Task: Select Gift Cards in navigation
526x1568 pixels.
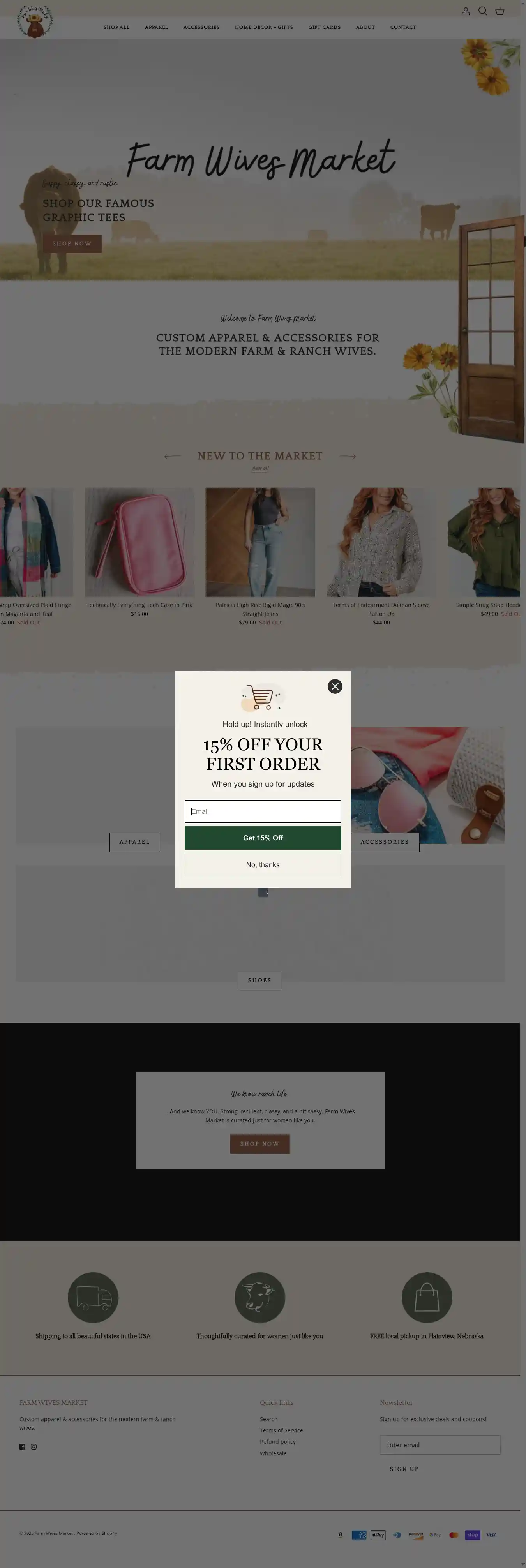Action: tap(325, 27)
